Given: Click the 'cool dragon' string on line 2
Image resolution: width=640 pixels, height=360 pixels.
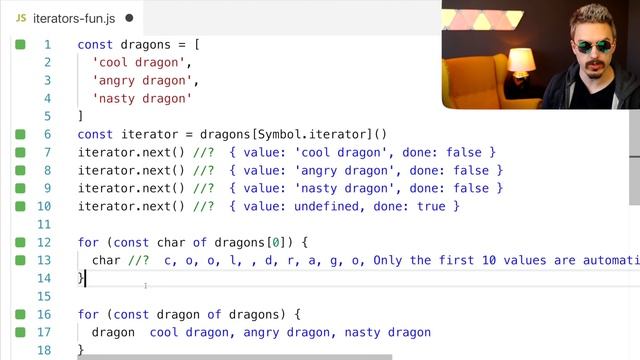Looking at the screenshot, I should click(138, 62).
